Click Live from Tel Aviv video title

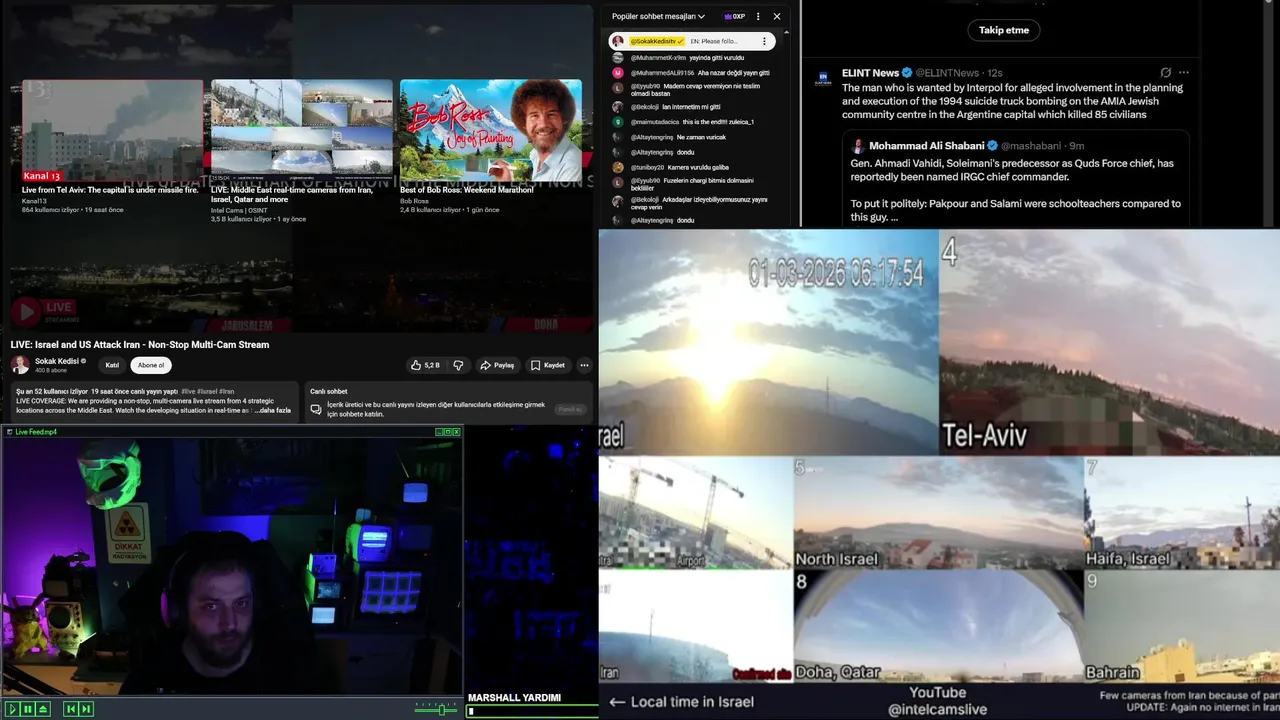110,190
